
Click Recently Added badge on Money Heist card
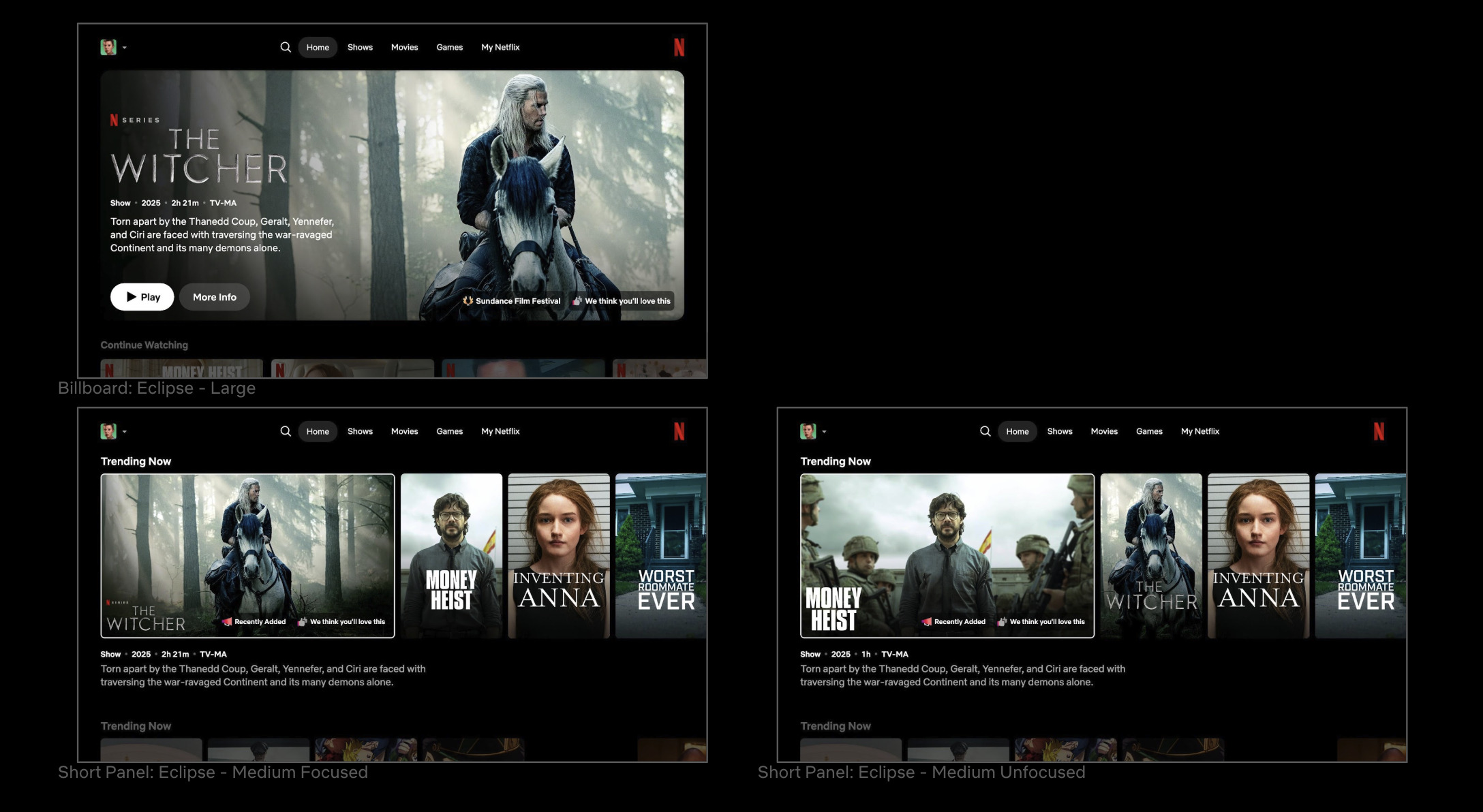coord(953,622)
